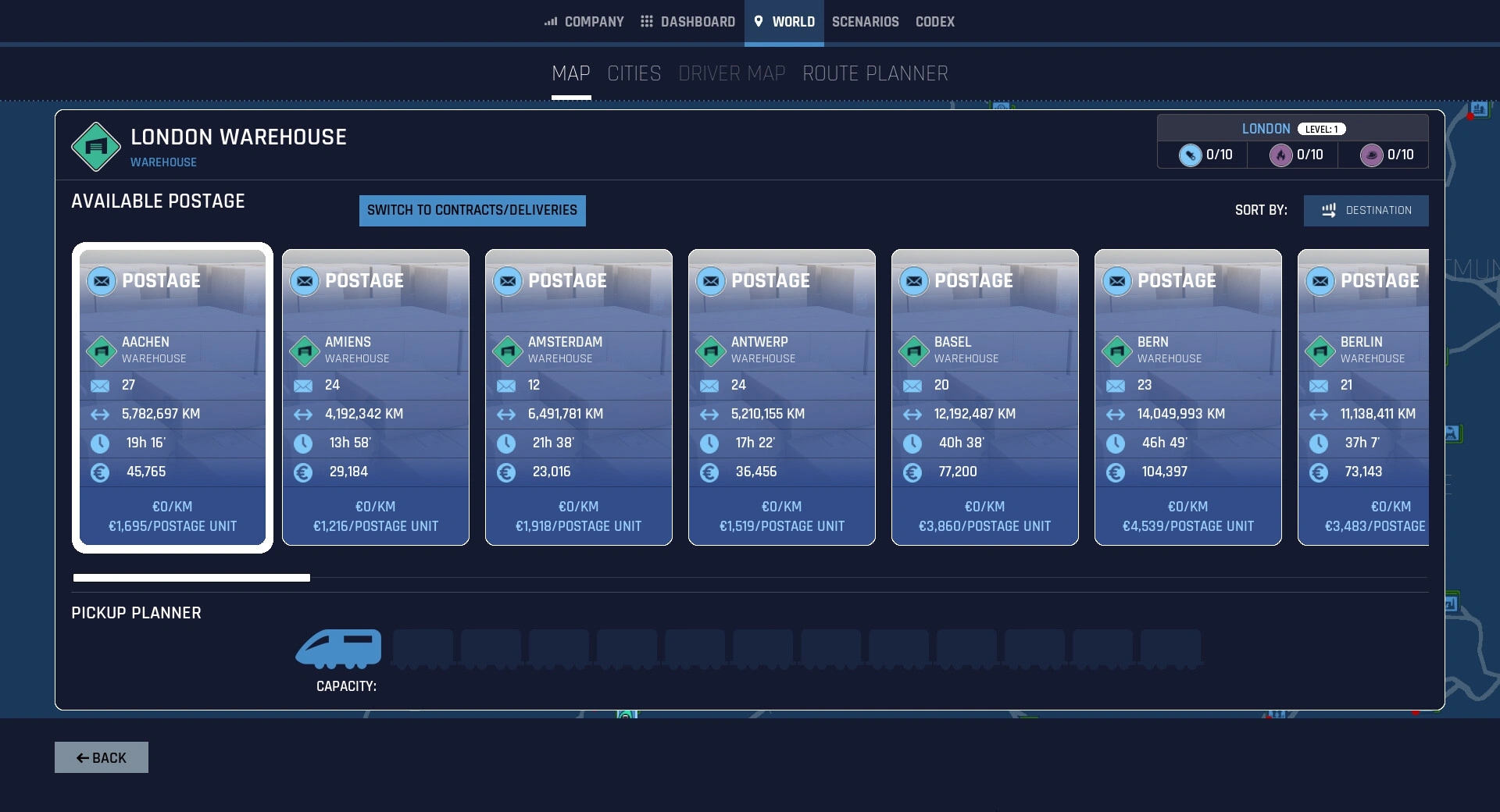
Task: Click the train locomotive icon in Pickup Planner
Action: tap(338, 649)
